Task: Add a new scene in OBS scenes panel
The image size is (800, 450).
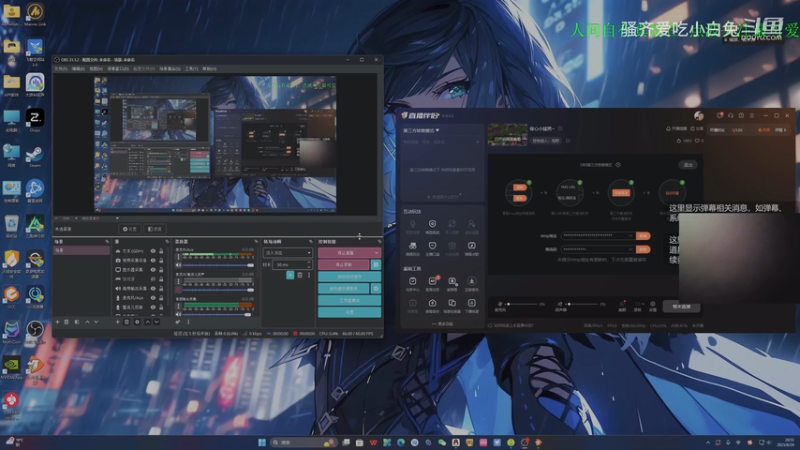Action: 57,322
